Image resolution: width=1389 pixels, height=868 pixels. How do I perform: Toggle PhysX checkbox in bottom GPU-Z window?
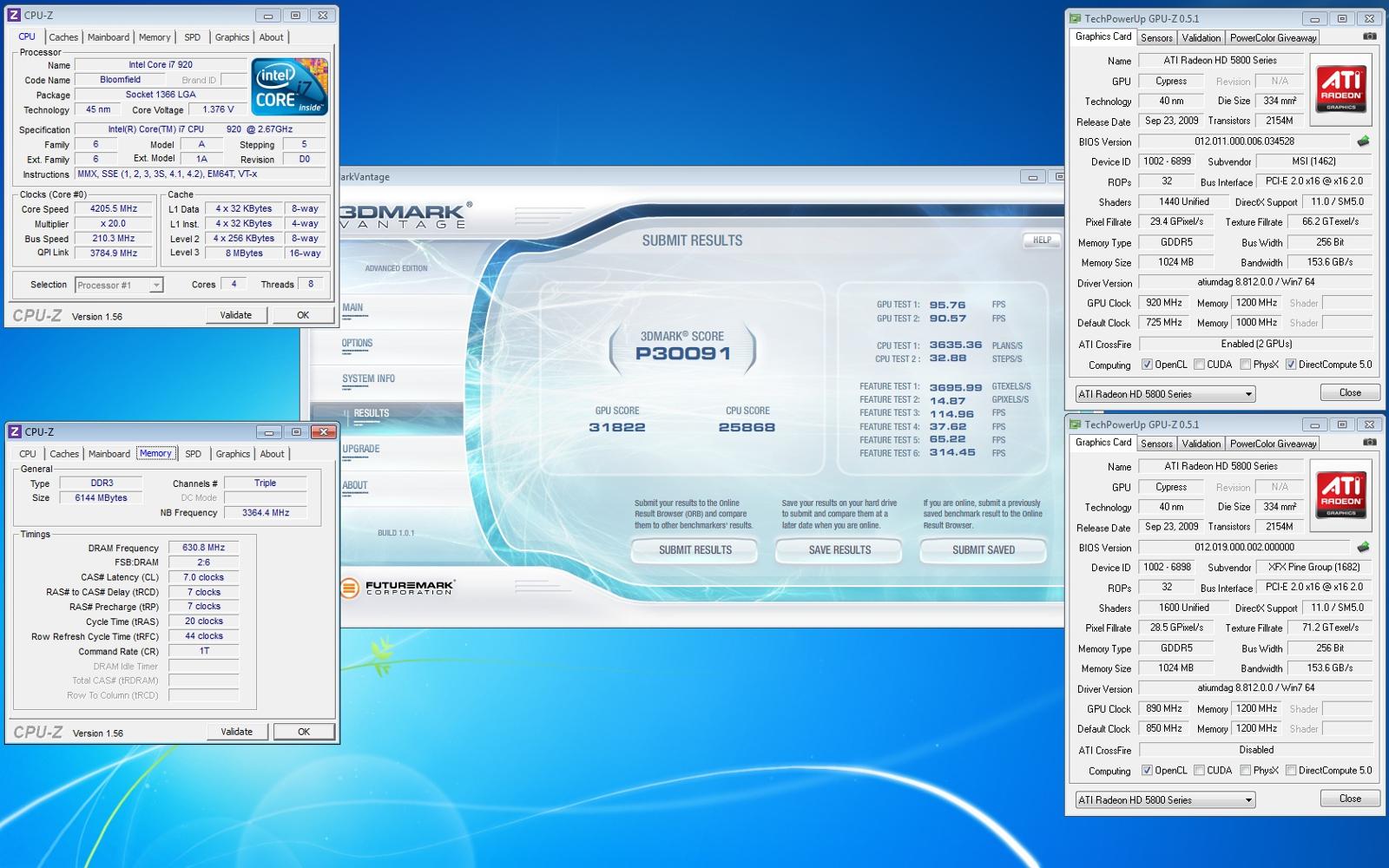click(1246, 770)
